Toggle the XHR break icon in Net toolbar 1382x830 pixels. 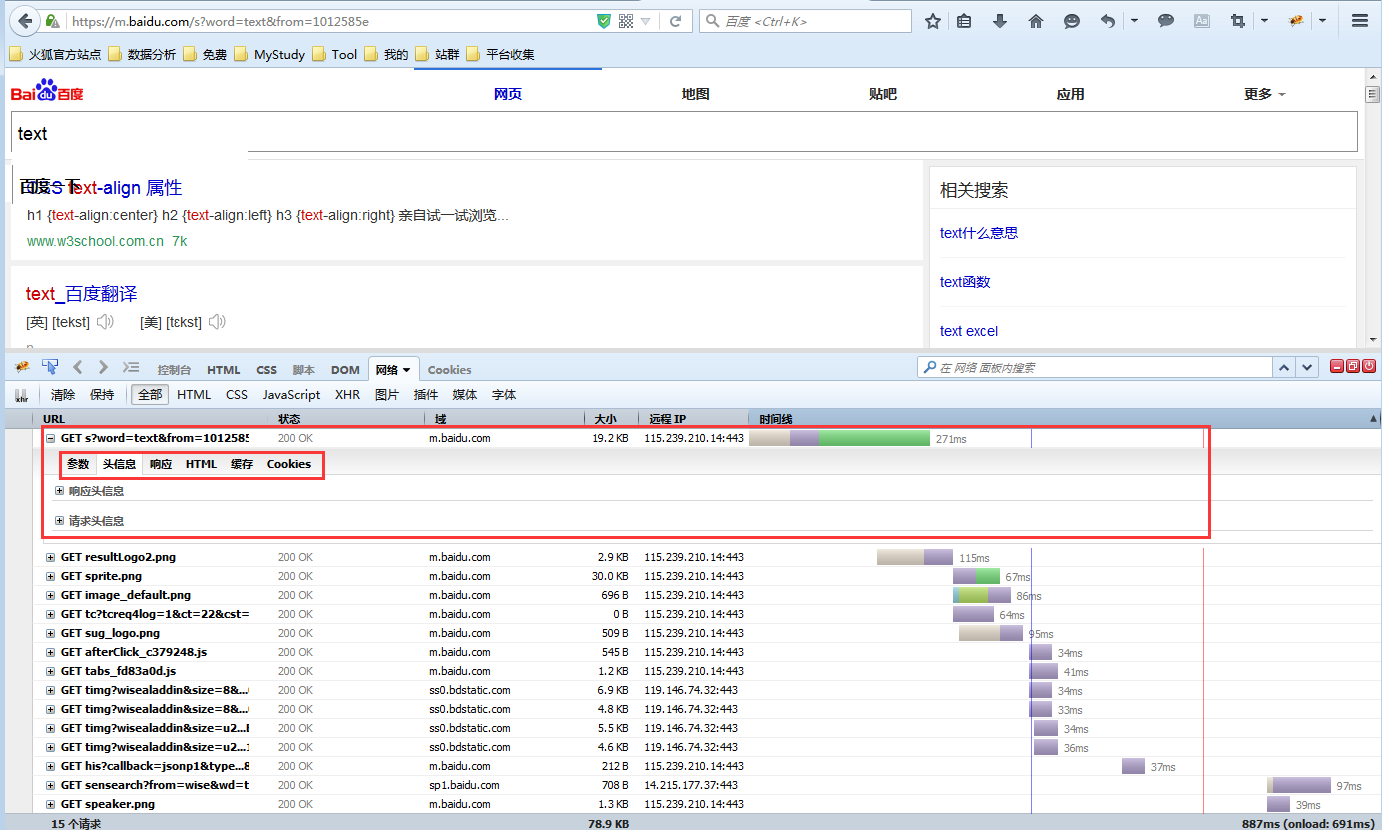21,395
